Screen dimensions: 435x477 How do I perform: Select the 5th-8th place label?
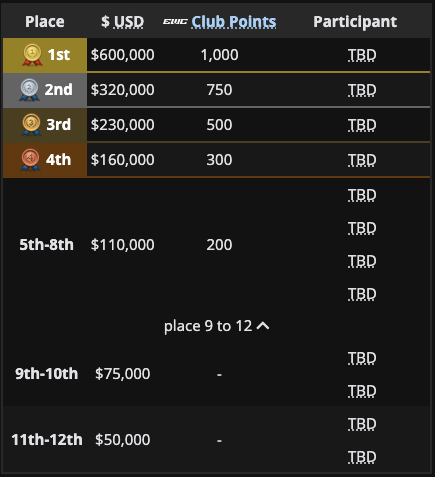[46, 245]
